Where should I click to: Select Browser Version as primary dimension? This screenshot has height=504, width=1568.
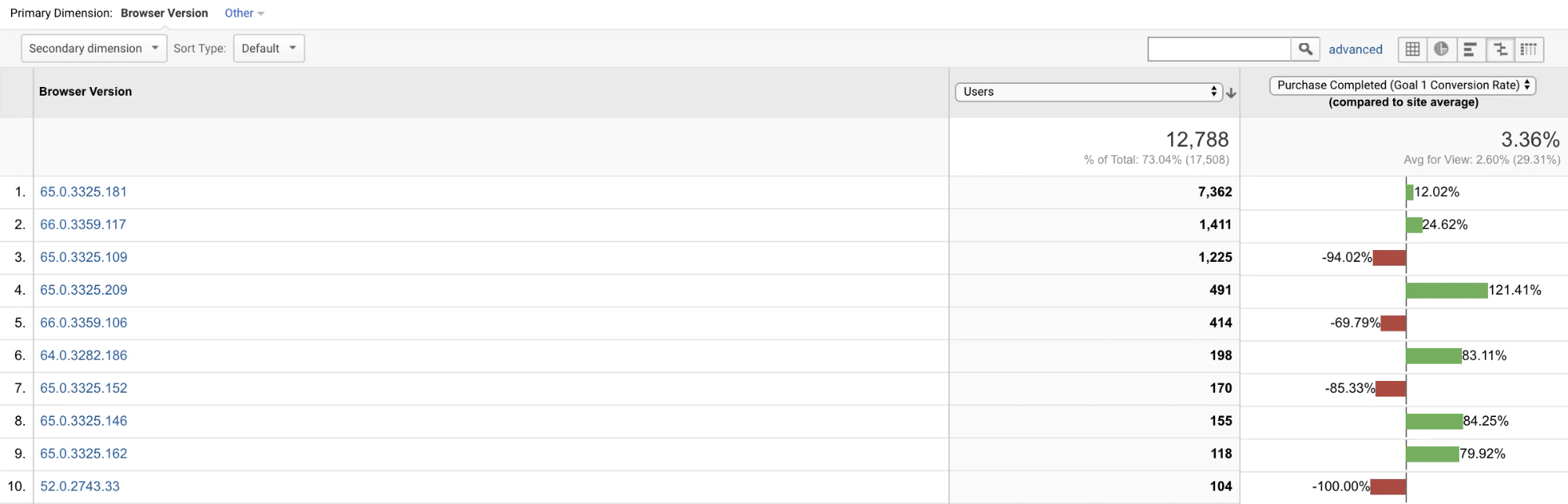pyautogui.click(x=164, y=13)
